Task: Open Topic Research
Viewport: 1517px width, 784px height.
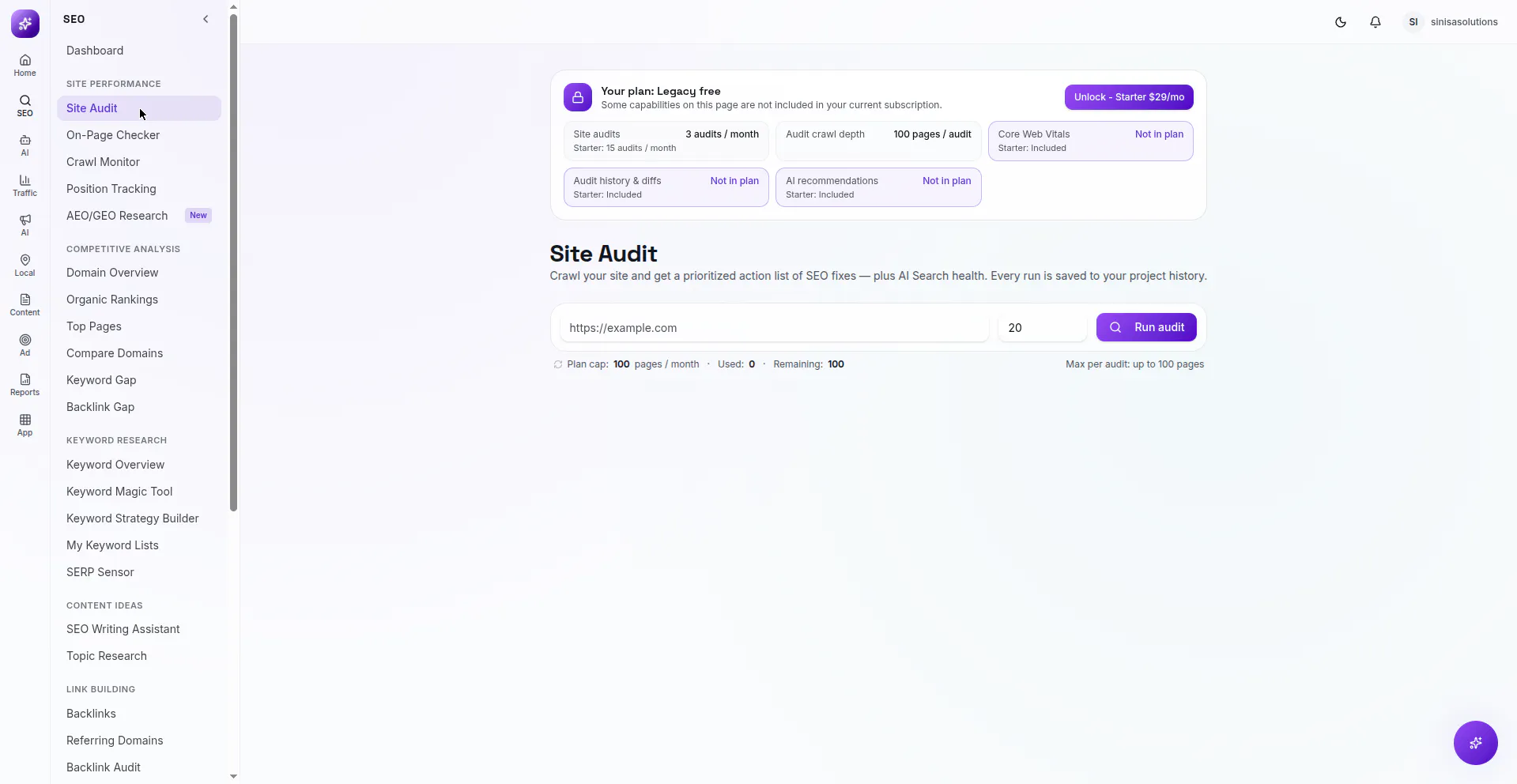Action: pyautogui.click(x=139, y=656)
